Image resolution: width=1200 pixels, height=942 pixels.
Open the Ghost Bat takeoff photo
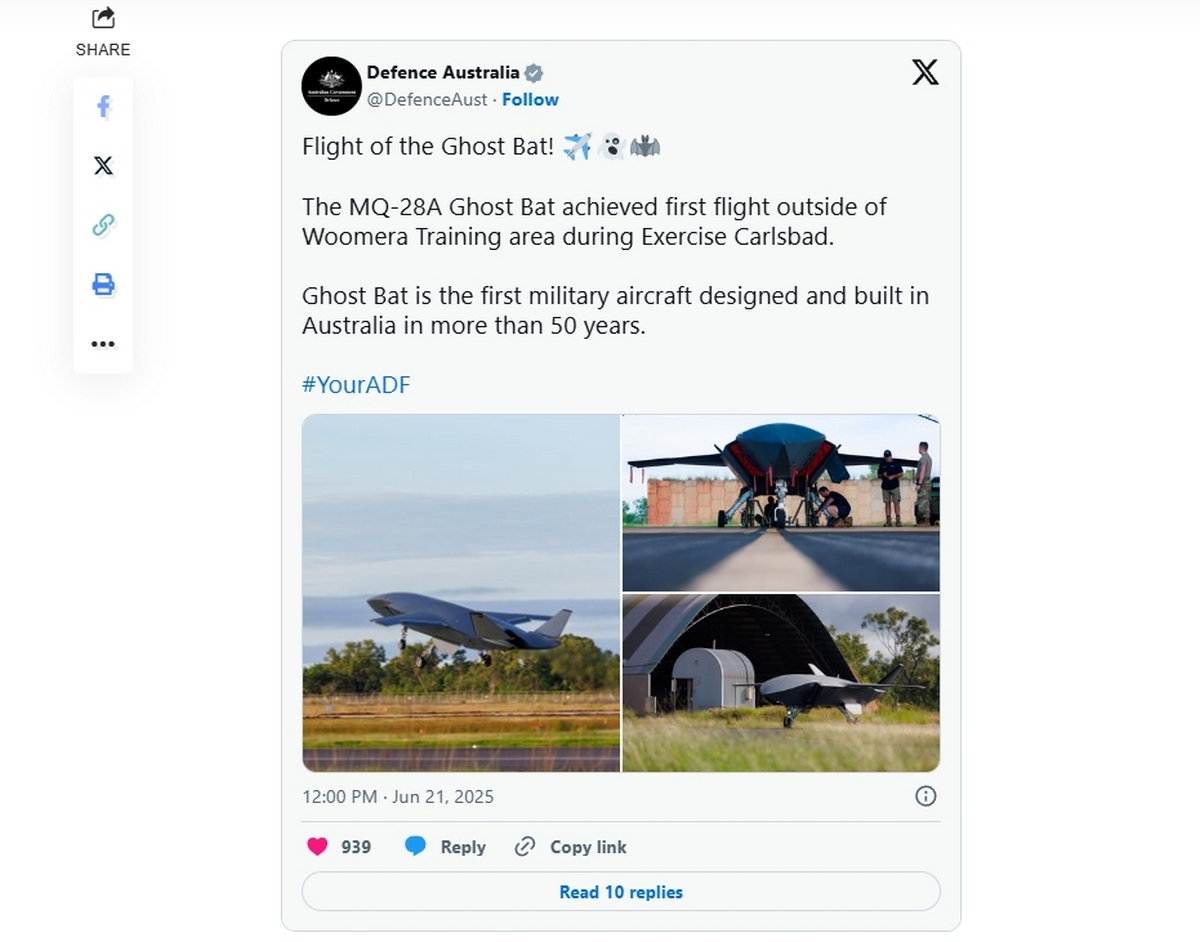point(461,593)
